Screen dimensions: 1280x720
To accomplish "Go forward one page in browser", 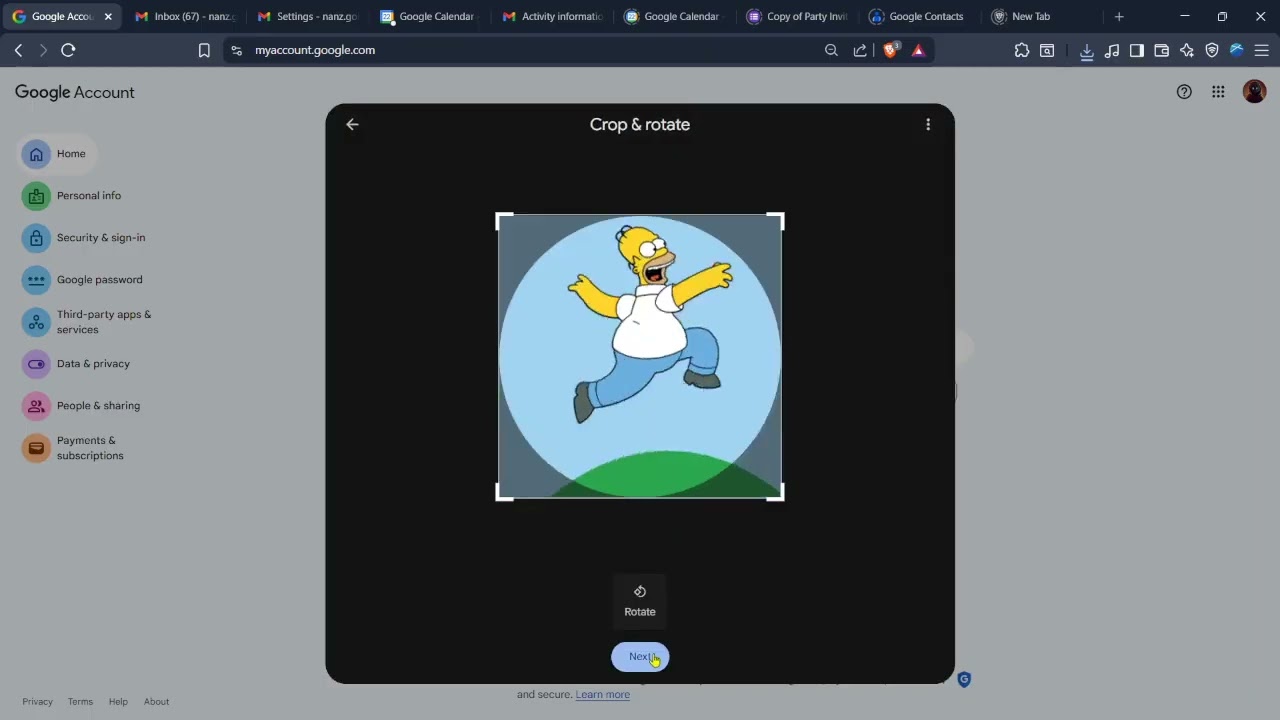I will point(43,50).
